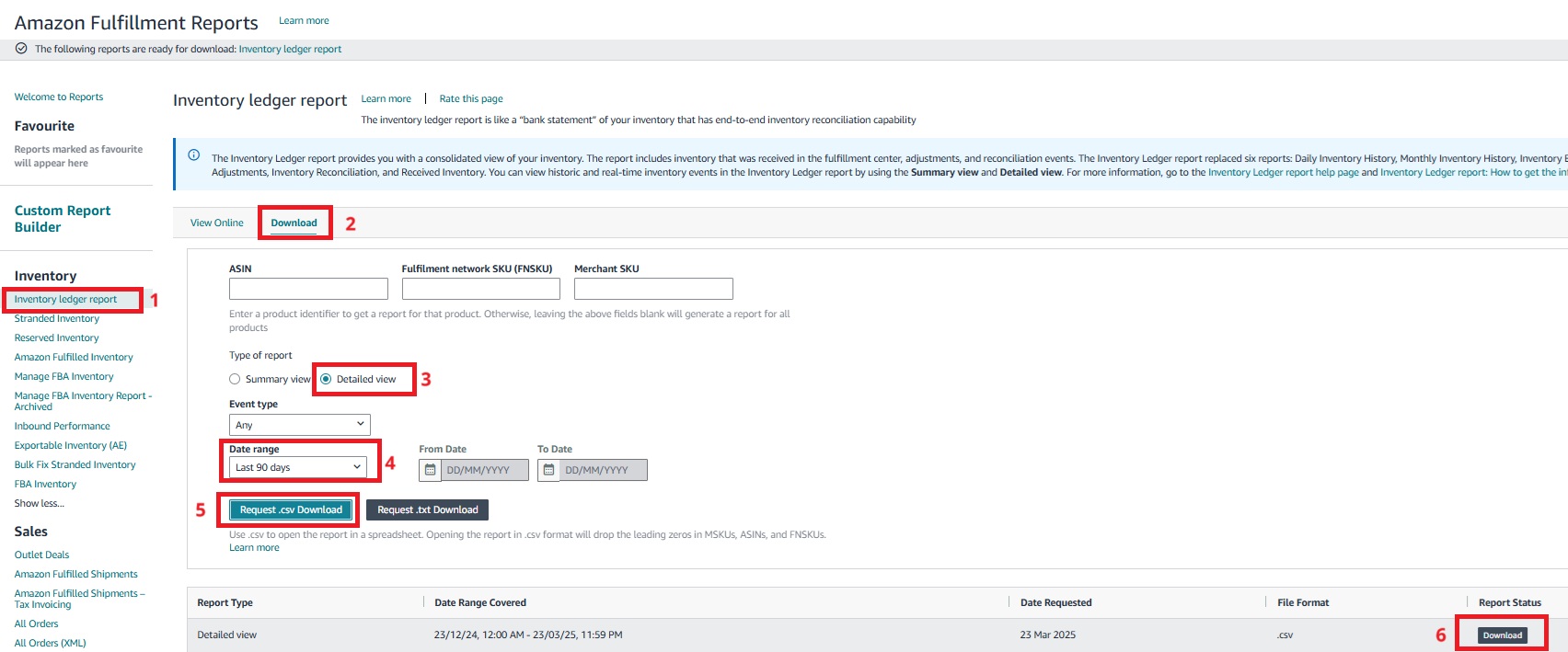Open Learn more beside Amazon Fulfillment Reports
The height and width of the screenshot is (652, 1568).
point(304,20)
